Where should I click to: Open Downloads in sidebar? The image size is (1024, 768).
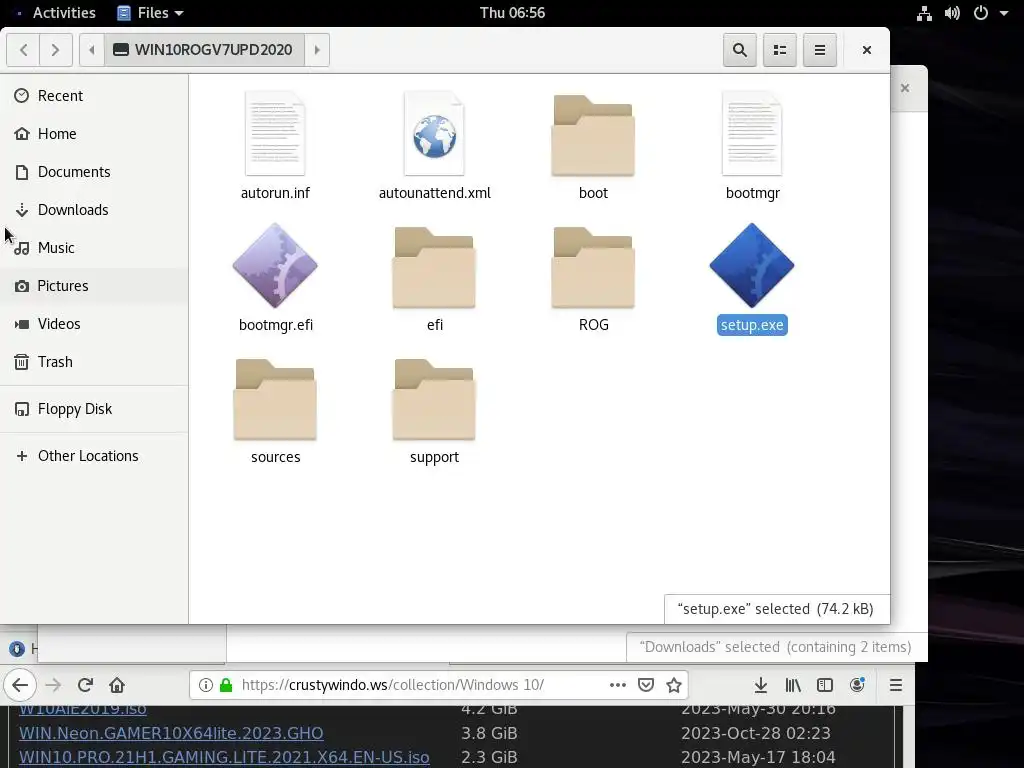pyautogui.click(x=94, y=210)
